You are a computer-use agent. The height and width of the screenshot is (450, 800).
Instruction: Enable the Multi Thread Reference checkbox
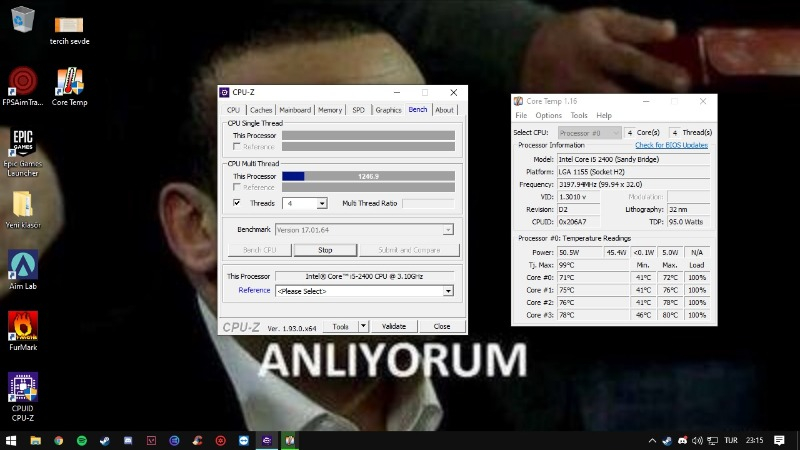tap(237, 187)
